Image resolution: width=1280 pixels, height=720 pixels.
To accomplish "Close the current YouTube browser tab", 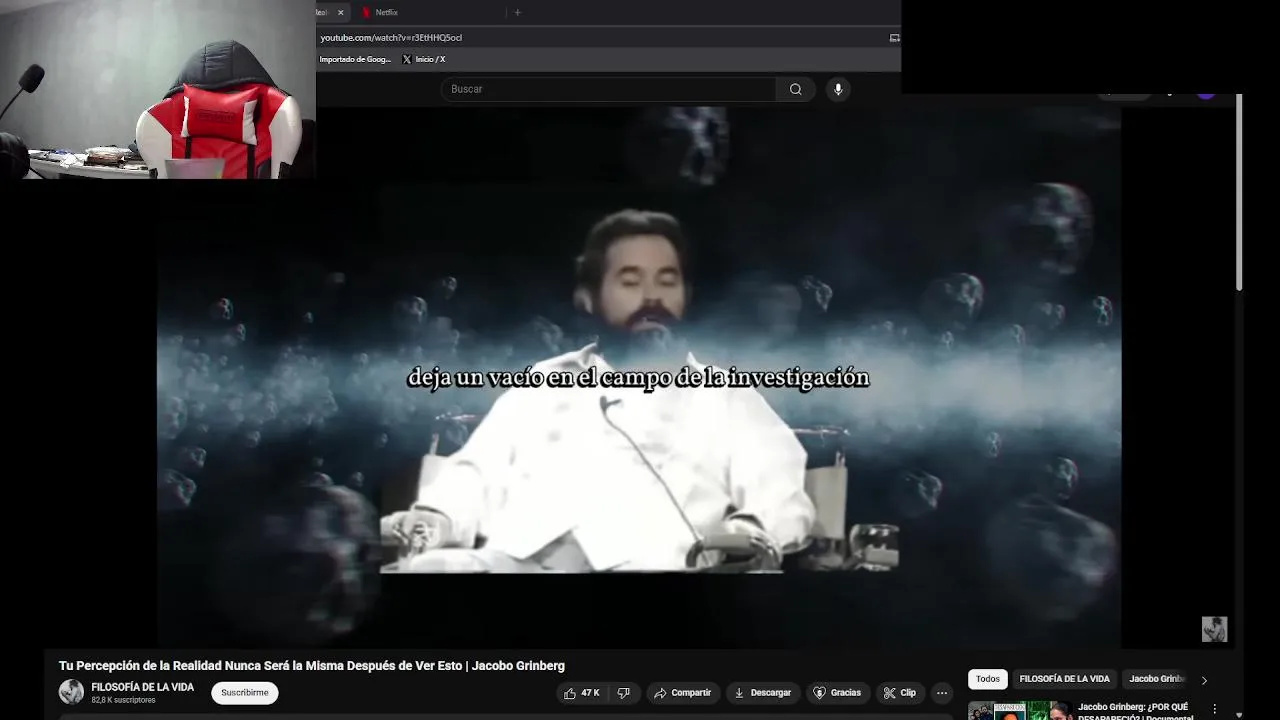I will coord(340,12).
